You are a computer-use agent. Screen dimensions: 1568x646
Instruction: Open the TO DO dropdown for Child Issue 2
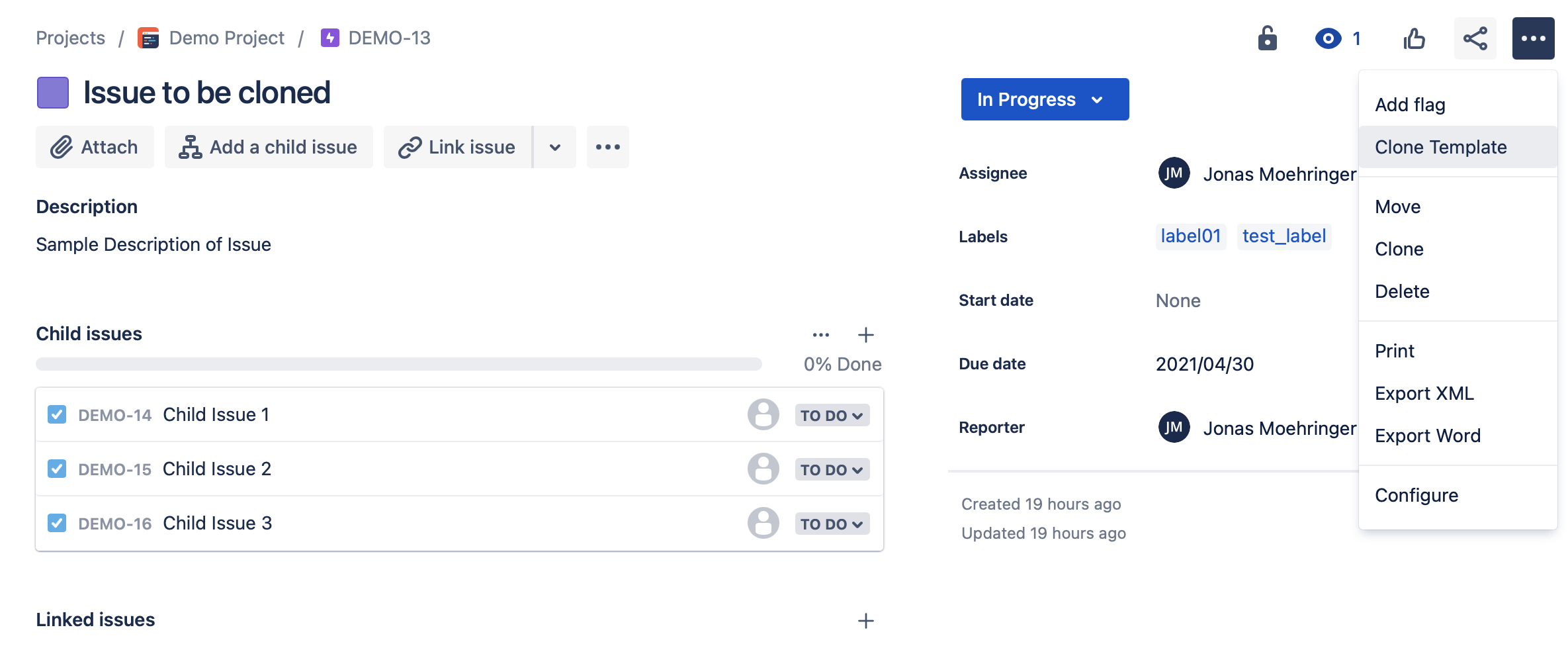tap(832, 470)
